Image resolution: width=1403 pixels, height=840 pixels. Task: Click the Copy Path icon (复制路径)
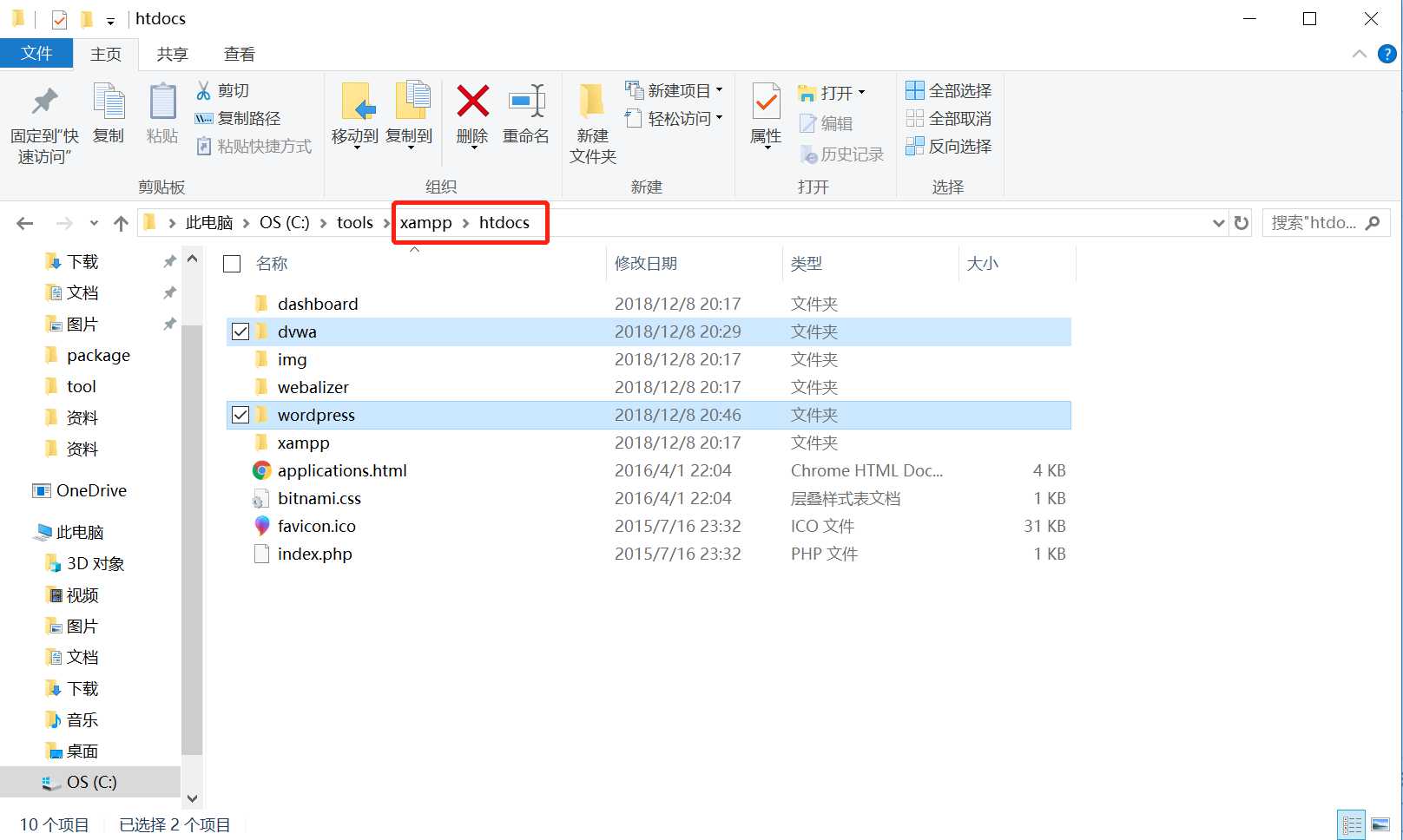coord(204,118)
